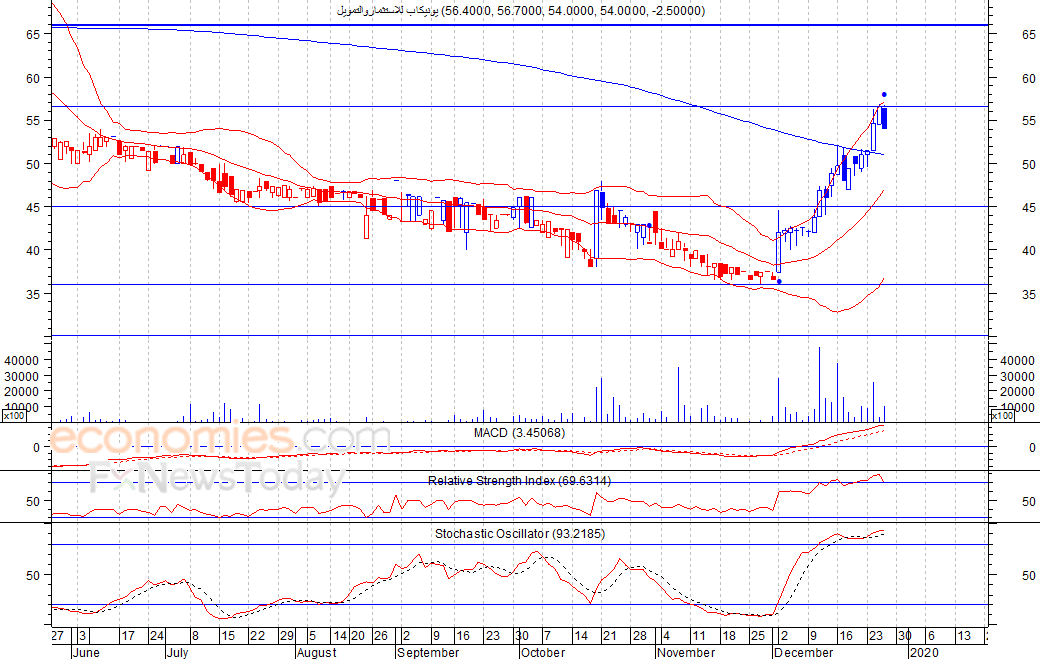Click the date label 4 on the time axis

(666, 636)
